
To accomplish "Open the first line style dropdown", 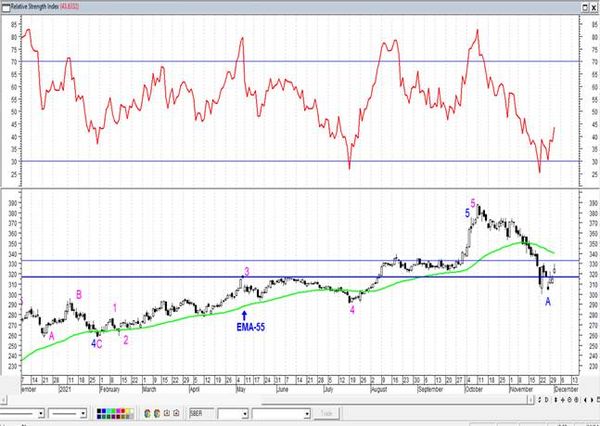I will 41,413.
